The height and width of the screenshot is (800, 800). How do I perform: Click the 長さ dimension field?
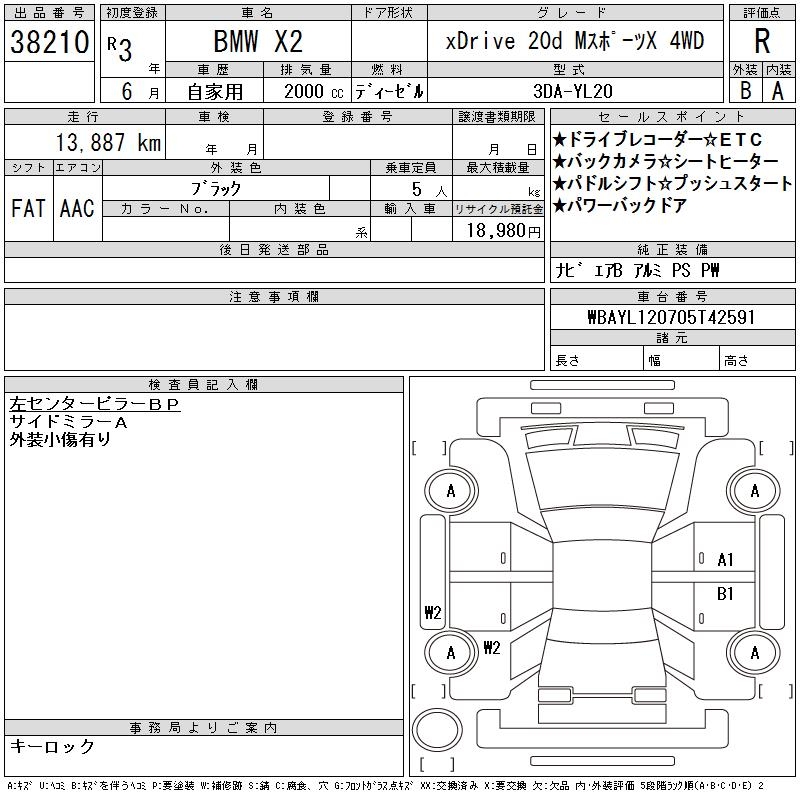point(597,360)
